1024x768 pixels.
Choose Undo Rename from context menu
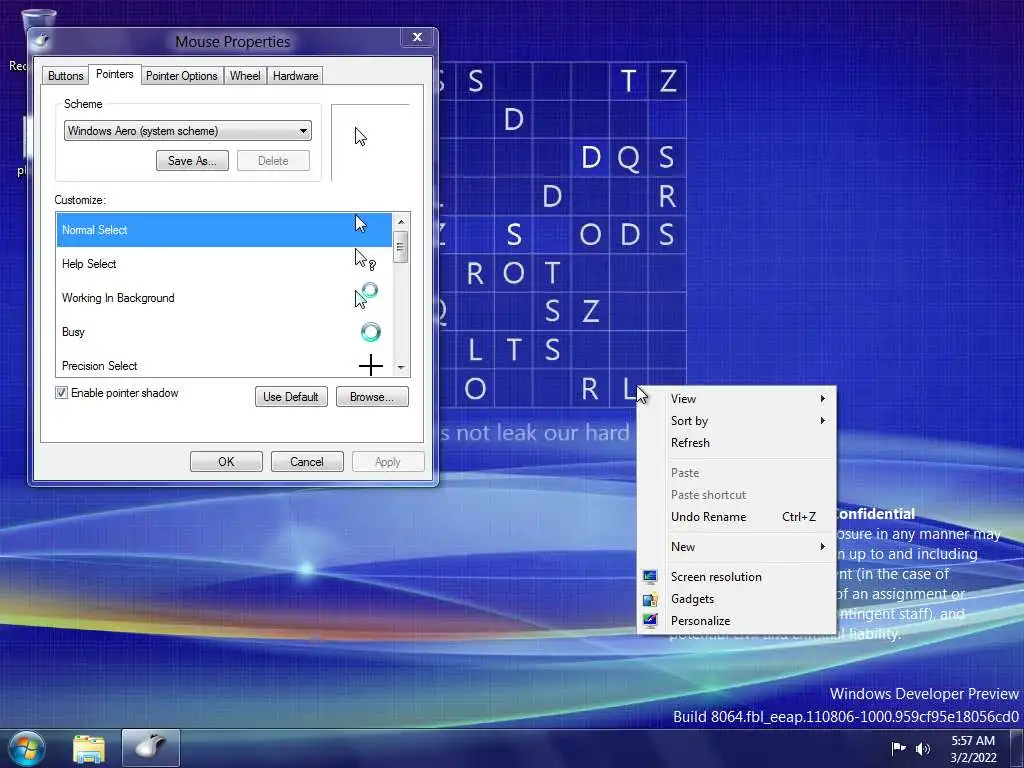point(737,517)
